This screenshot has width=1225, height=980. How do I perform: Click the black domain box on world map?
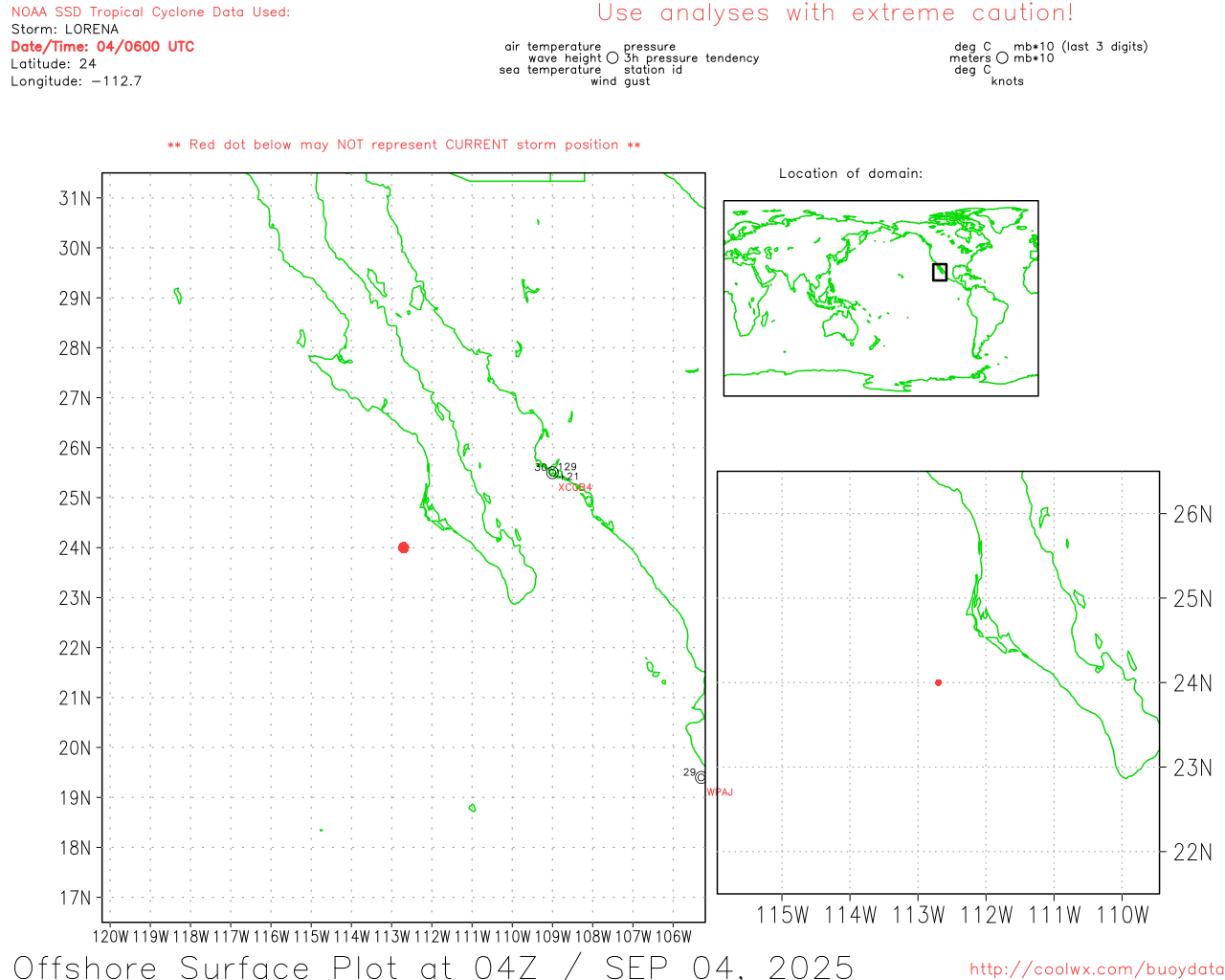tap(940, 272)
